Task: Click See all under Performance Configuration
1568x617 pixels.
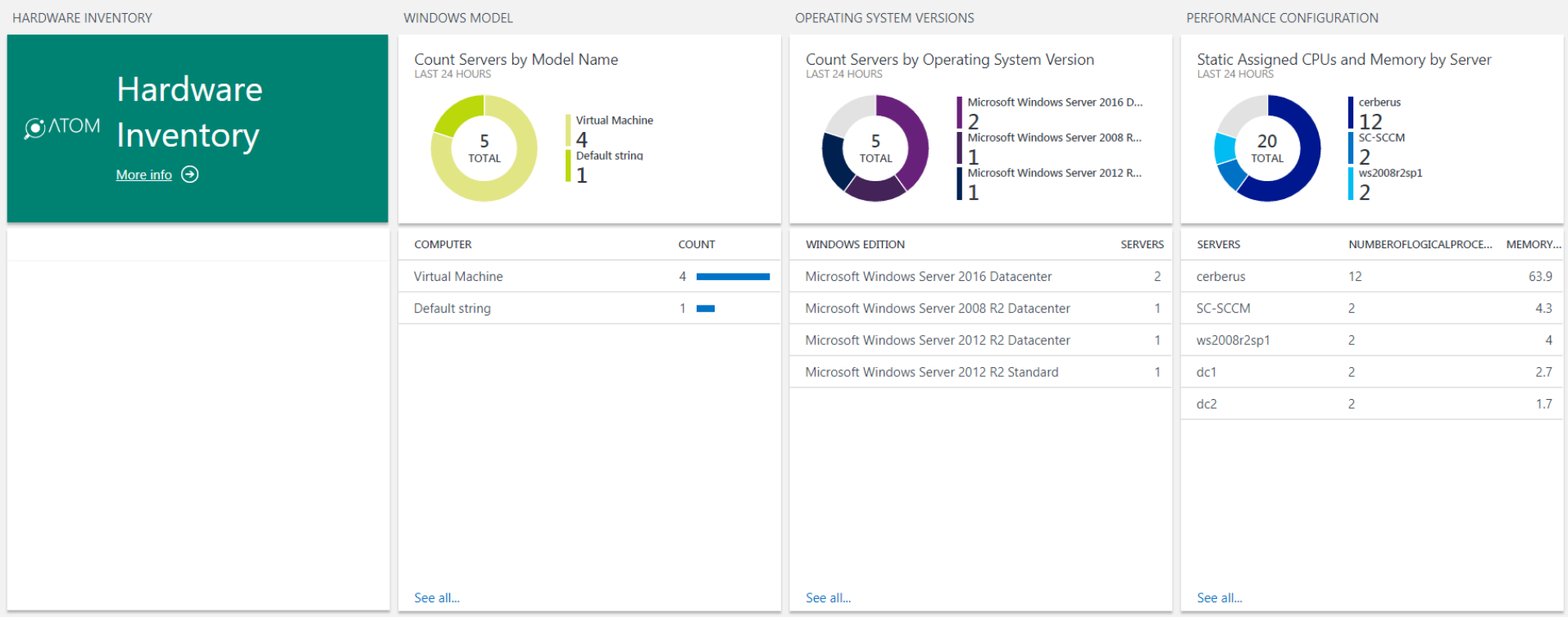Action: point(1220,598)
